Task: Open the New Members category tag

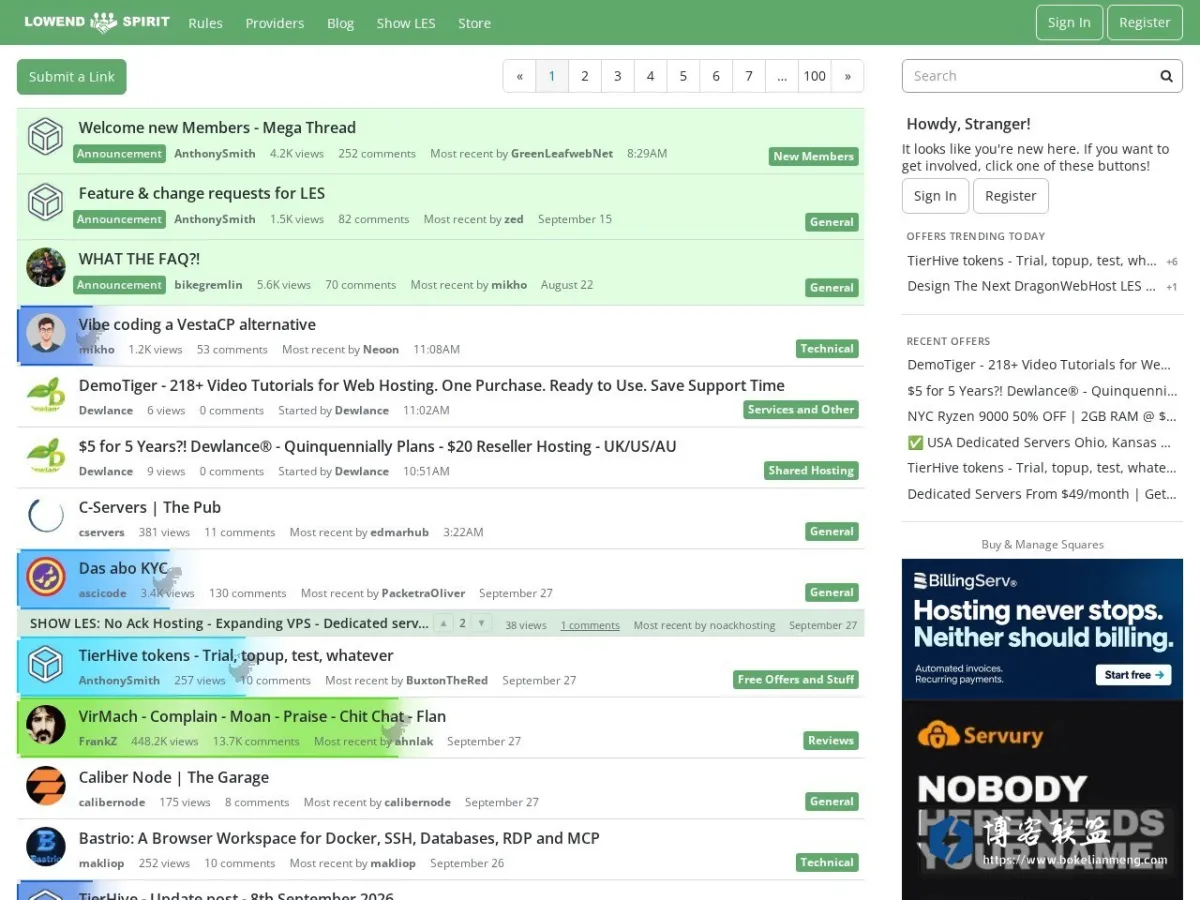Action: pos(814,156)
